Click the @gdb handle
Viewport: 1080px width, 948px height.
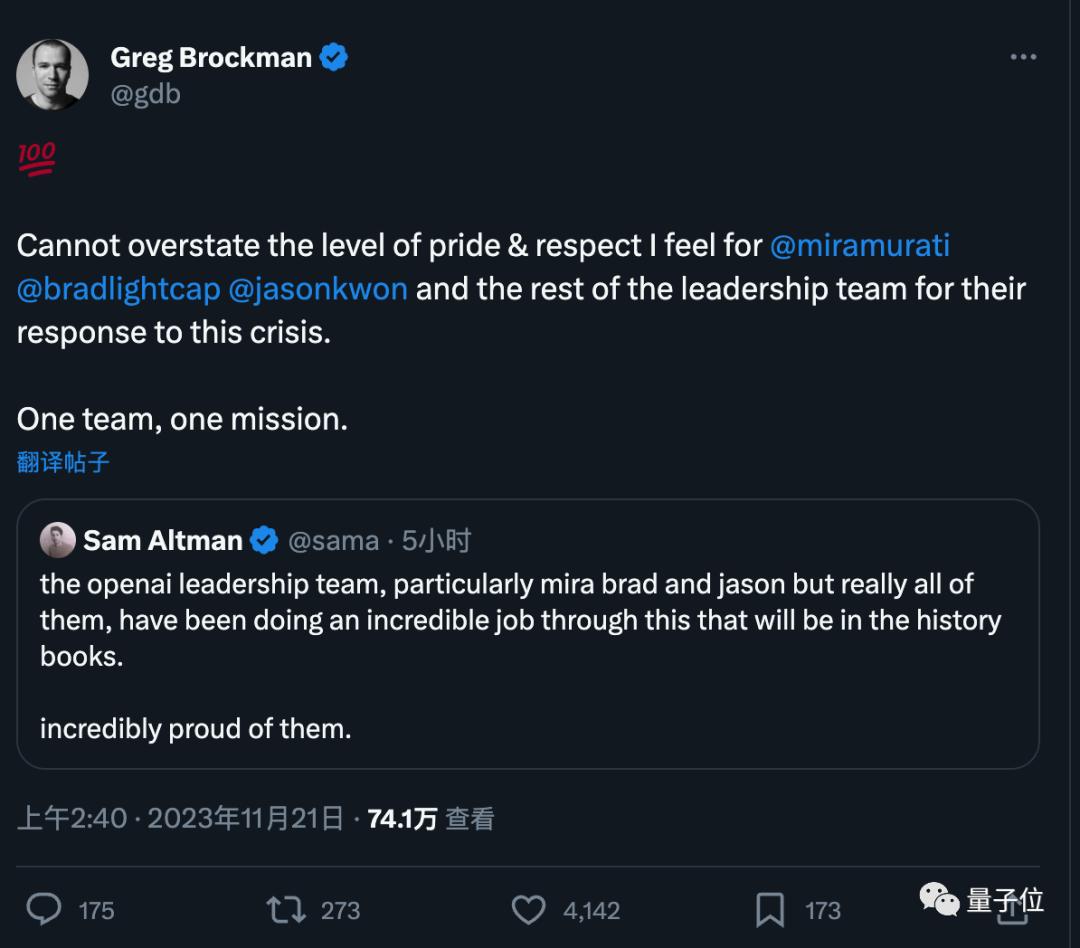click(x=145, y=95)
